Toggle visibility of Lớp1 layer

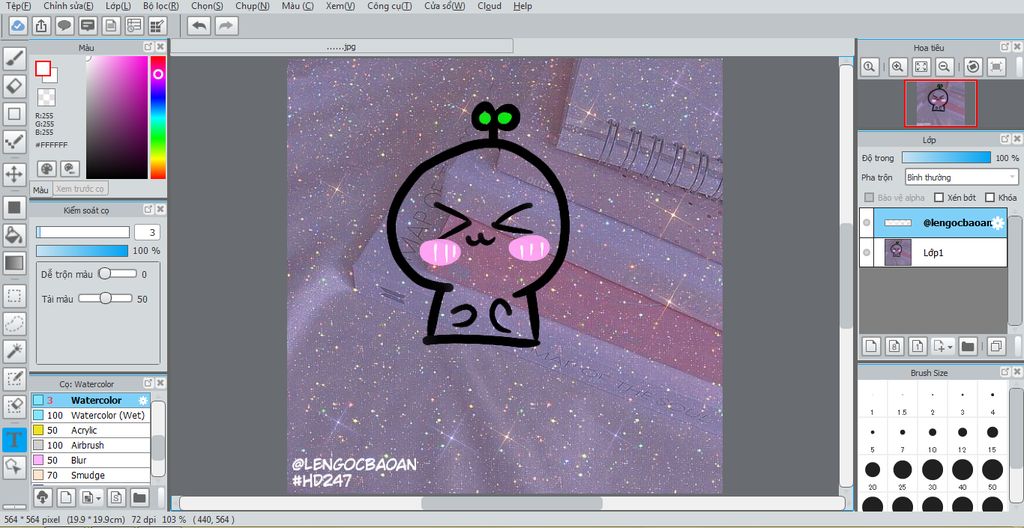pyautogui.click(x=867, y=252)
